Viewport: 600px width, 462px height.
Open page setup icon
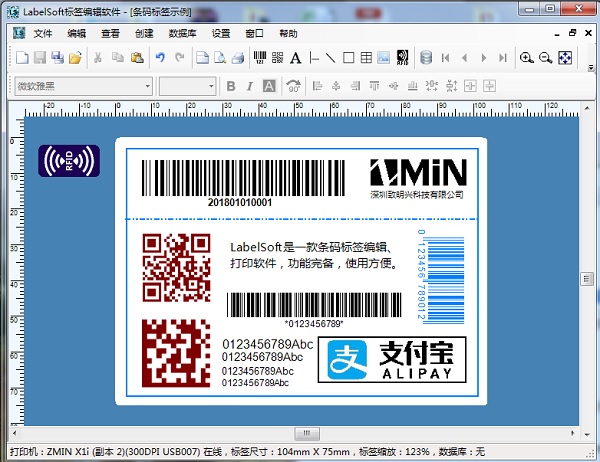point(202,58)
